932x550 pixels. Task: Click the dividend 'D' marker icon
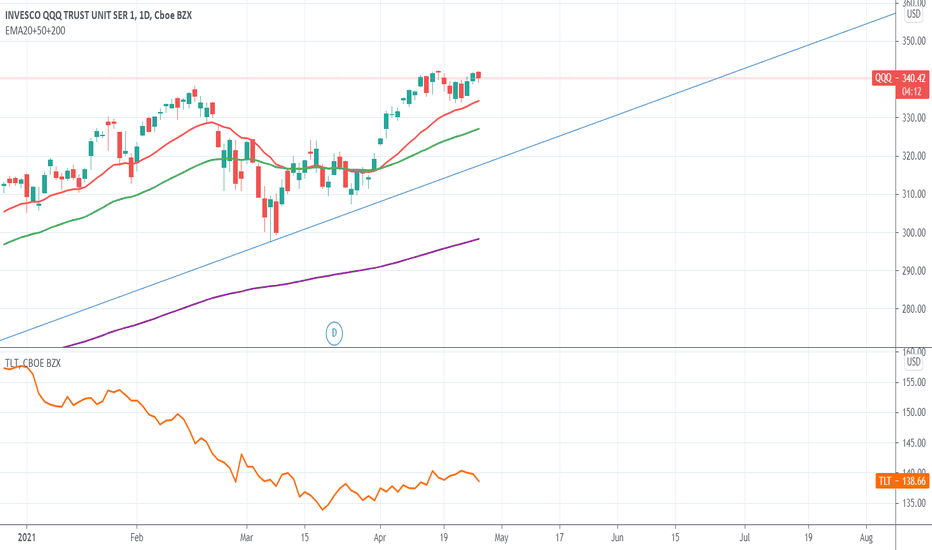pyautogui.click(x=334, y=333)
